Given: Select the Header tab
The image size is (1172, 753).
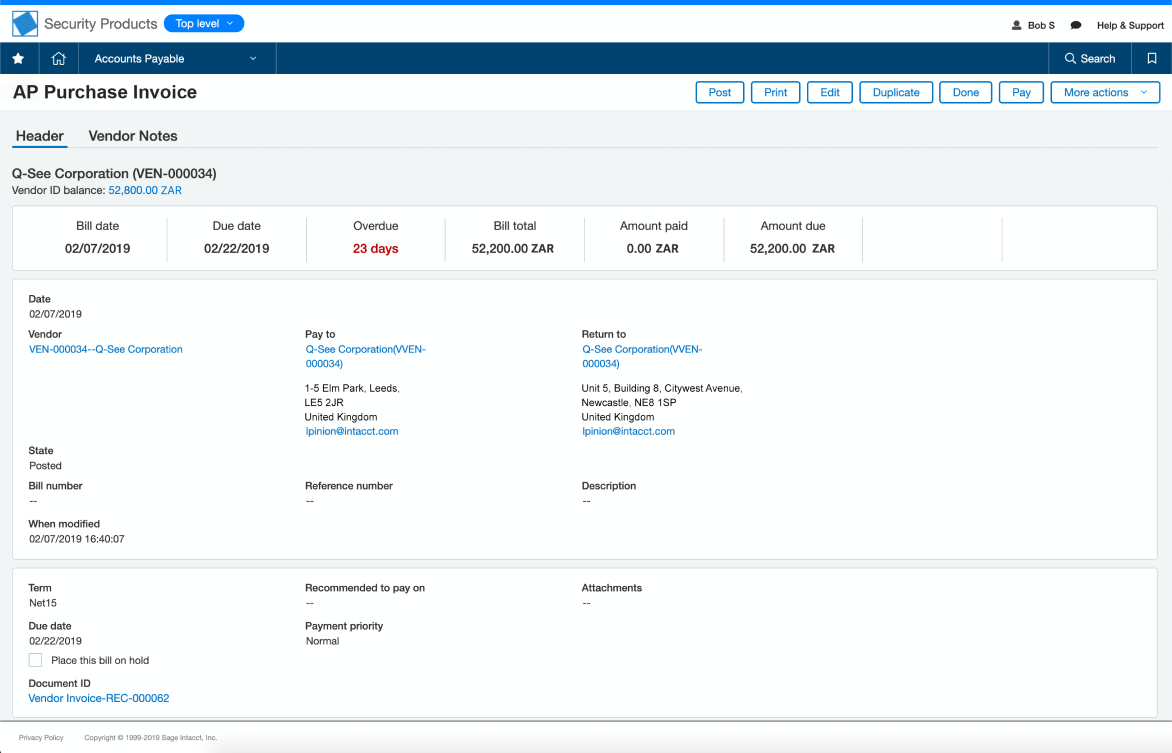Looking at the screenshot, I should [x=40, y=136].
